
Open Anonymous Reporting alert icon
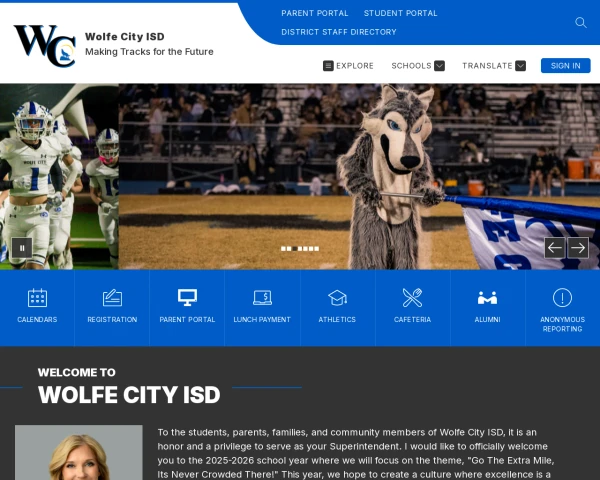click(562, 298)
